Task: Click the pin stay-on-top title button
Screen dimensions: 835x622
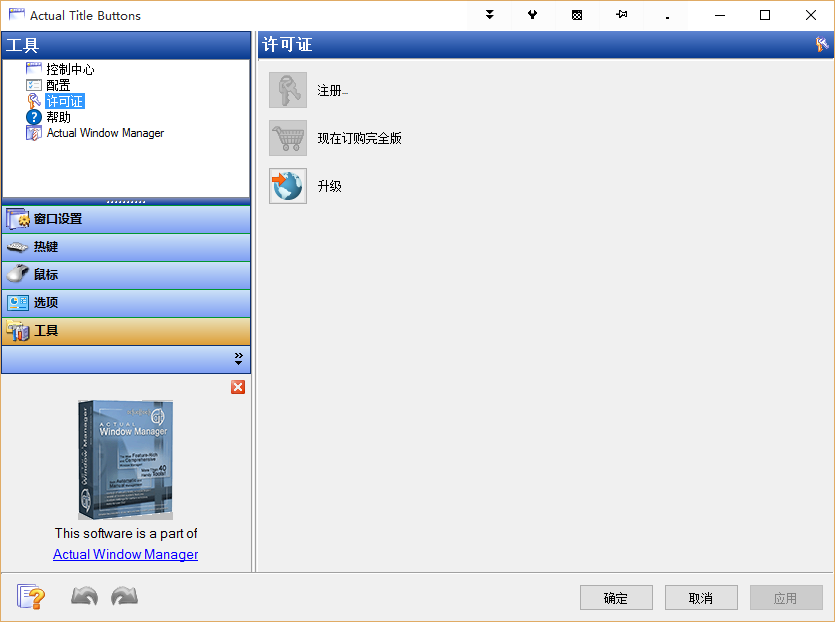Action: pyautogui.click(x=621, y=15)
